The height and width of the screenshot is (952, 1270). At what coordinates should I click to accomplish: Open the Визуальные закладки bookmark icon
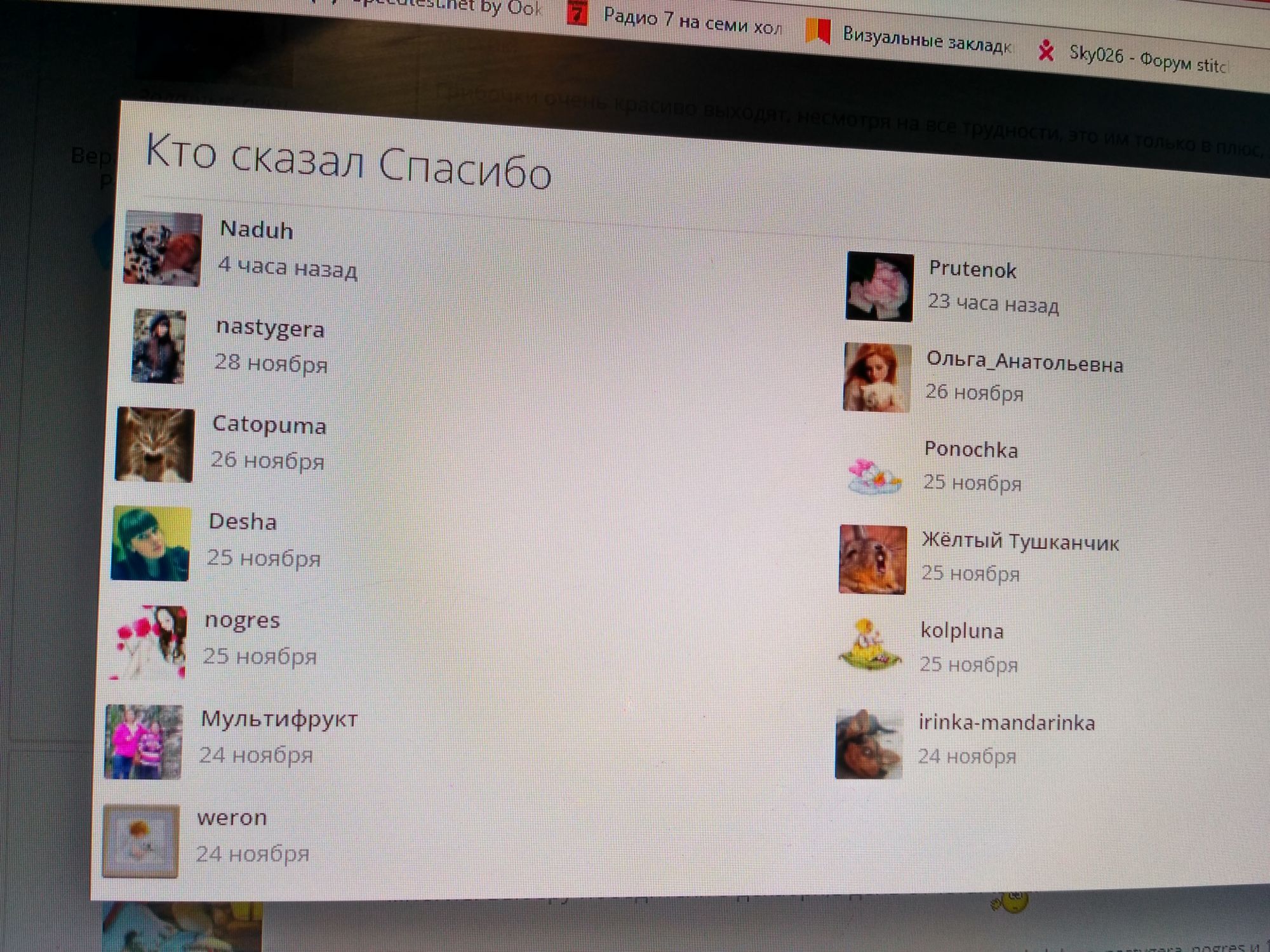(x=818, y=30)
